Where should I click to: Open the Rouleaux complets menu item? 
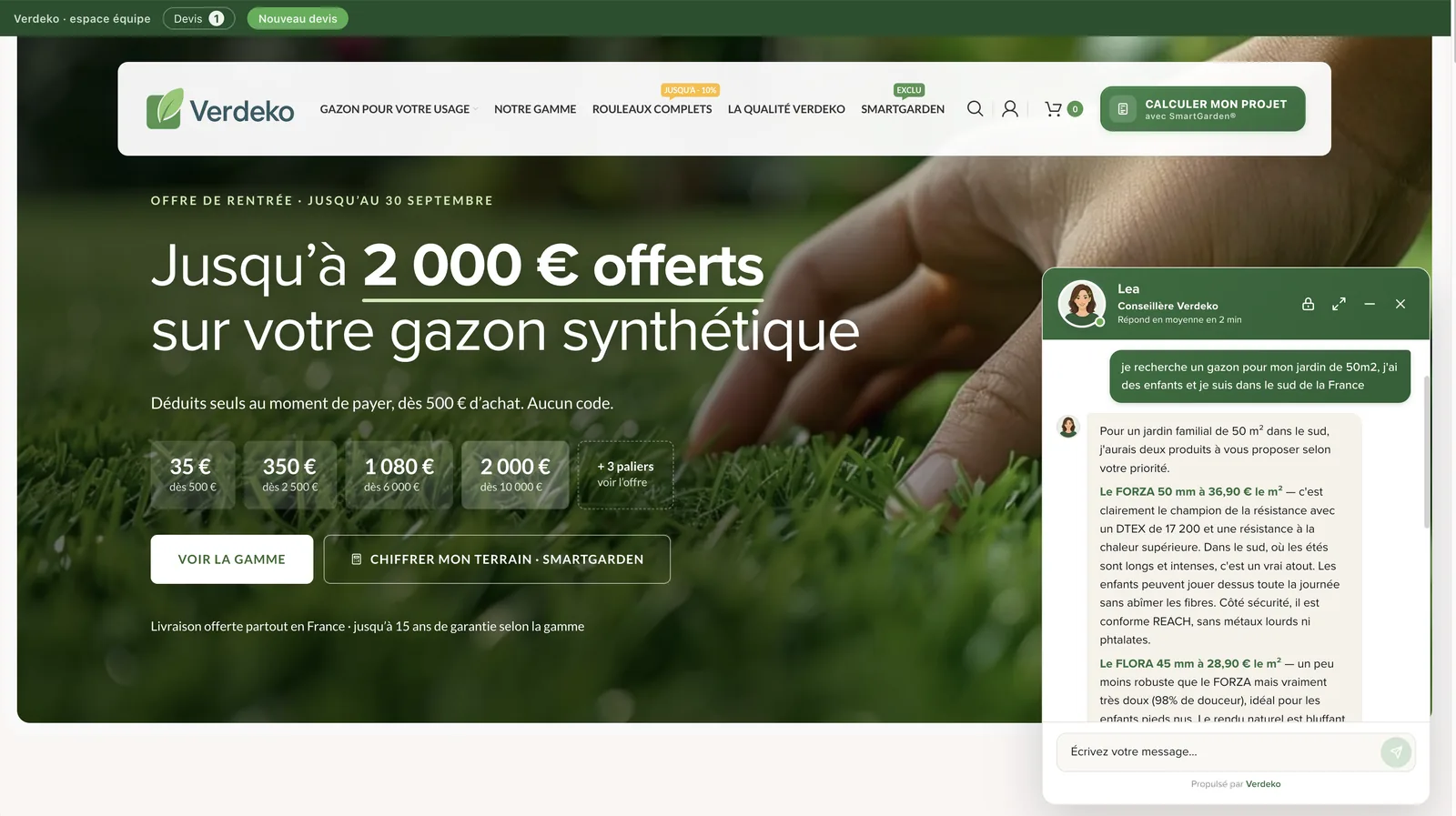652,109
